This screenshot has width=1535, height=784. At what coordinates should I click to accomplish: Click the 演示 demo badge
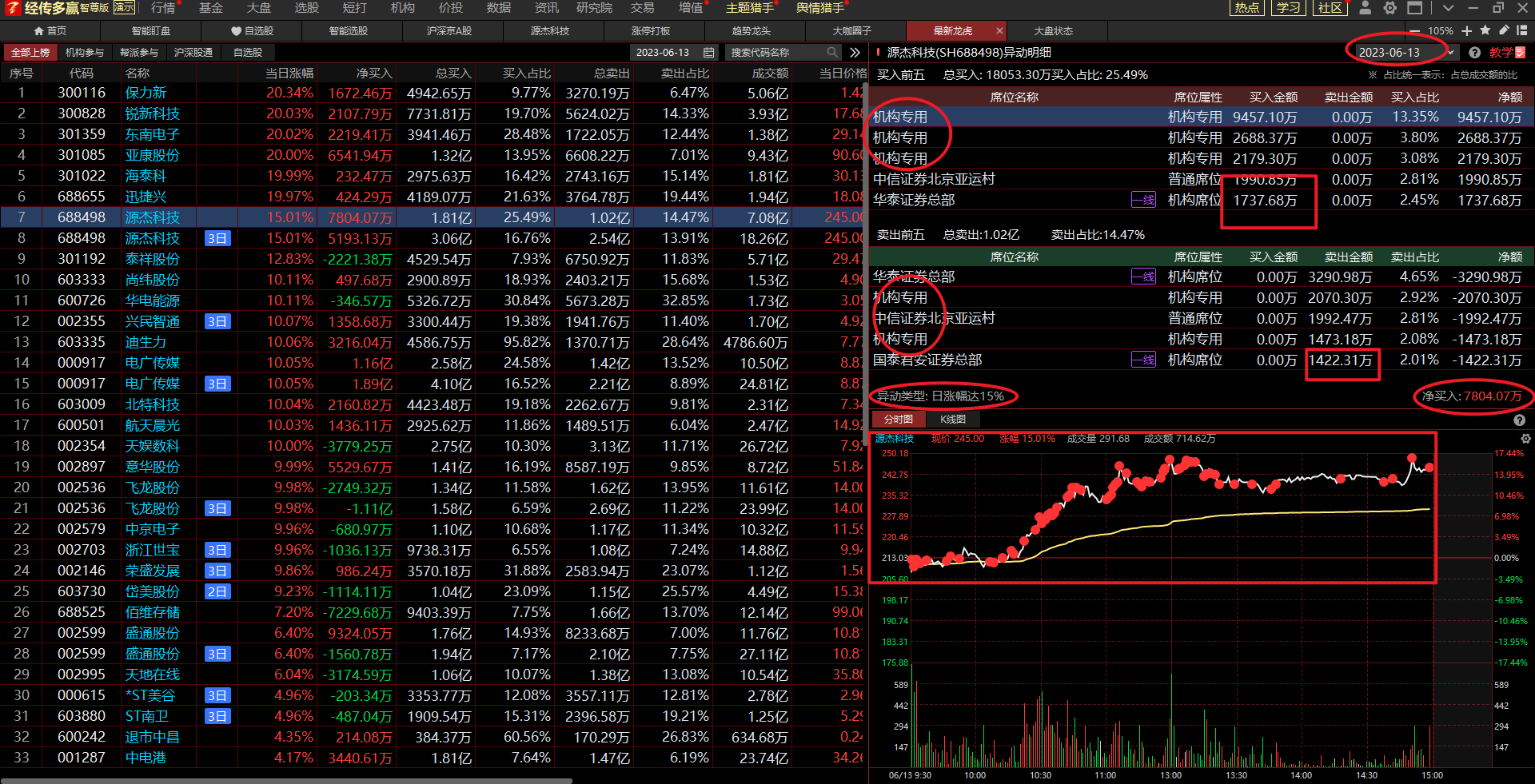[124, 8]
